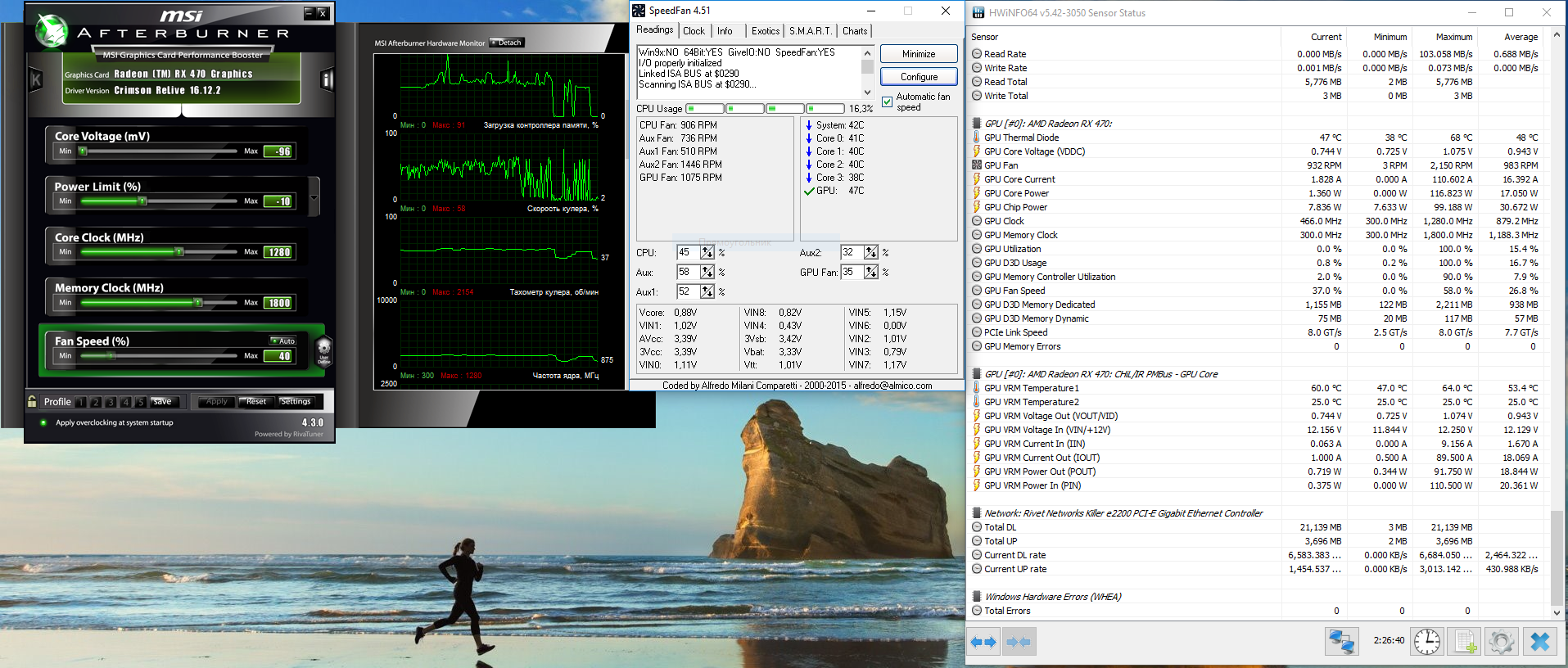Click the profile lock padlock icon
The image size is (1568, 668).
click(32, 401)
